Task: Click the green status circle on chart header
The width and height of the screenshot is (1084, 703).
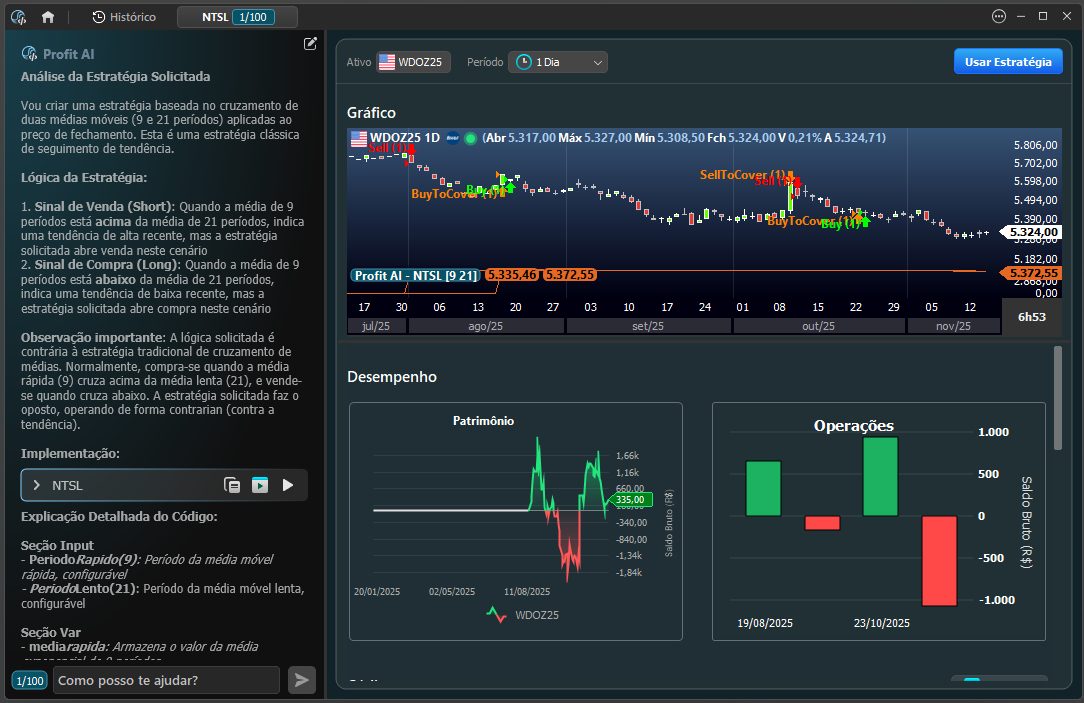Action: click(470, 138)
